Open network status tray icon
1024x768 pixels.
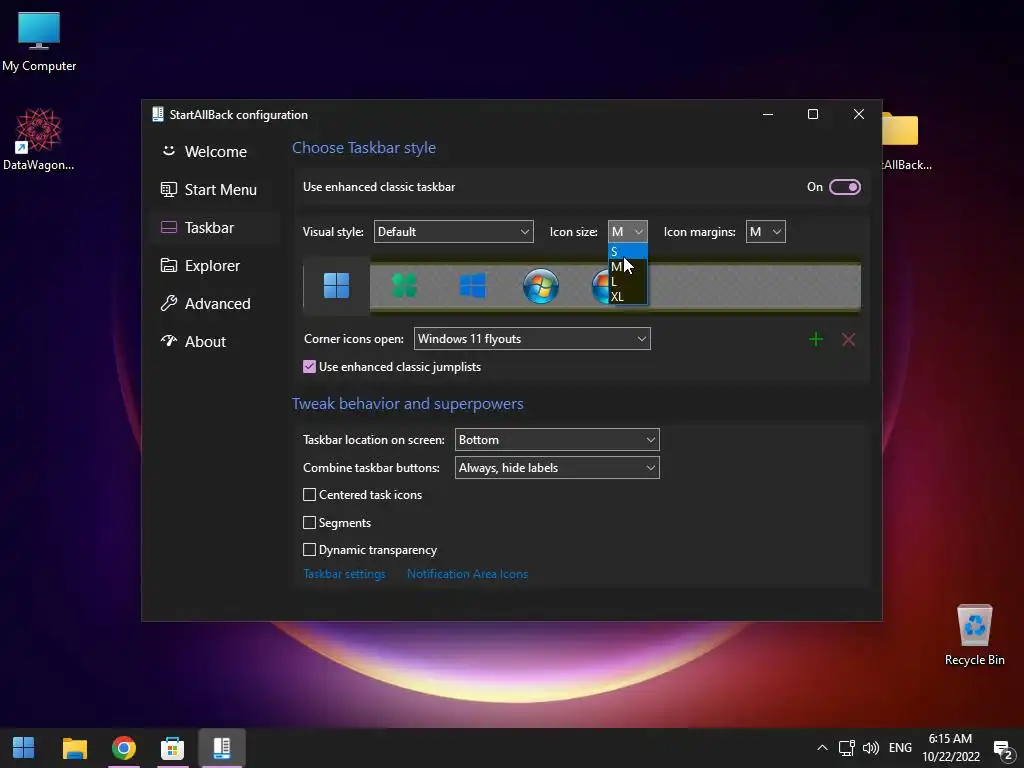[847, 748]
